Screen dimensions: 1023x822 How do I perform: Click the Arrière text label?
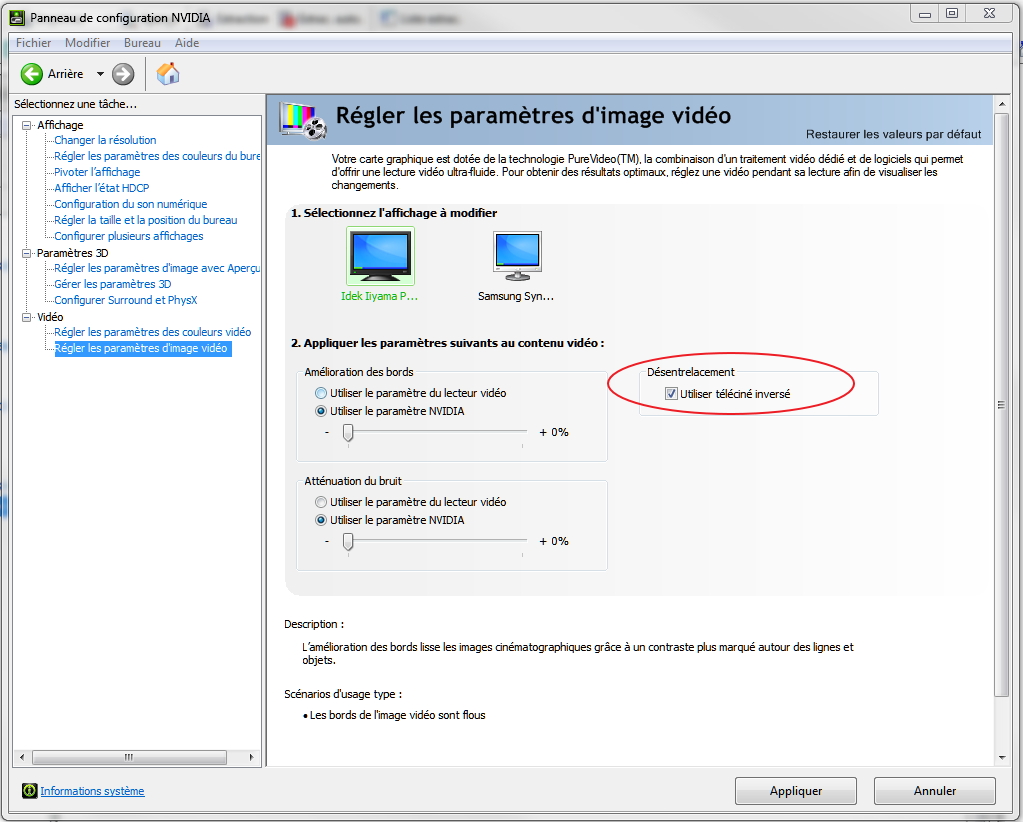pyautogui.click(x=65, y=74)
